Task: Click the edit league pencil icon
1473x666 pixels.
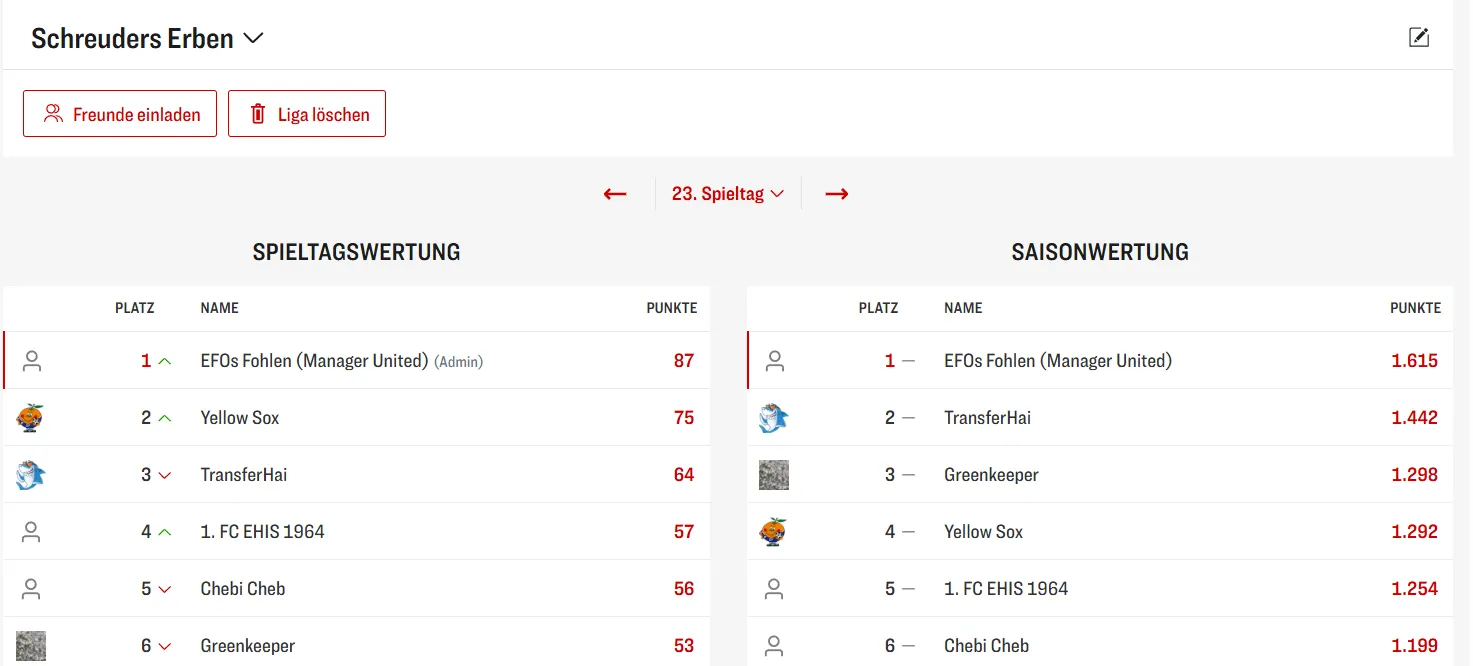Action: click(1418, 38)
